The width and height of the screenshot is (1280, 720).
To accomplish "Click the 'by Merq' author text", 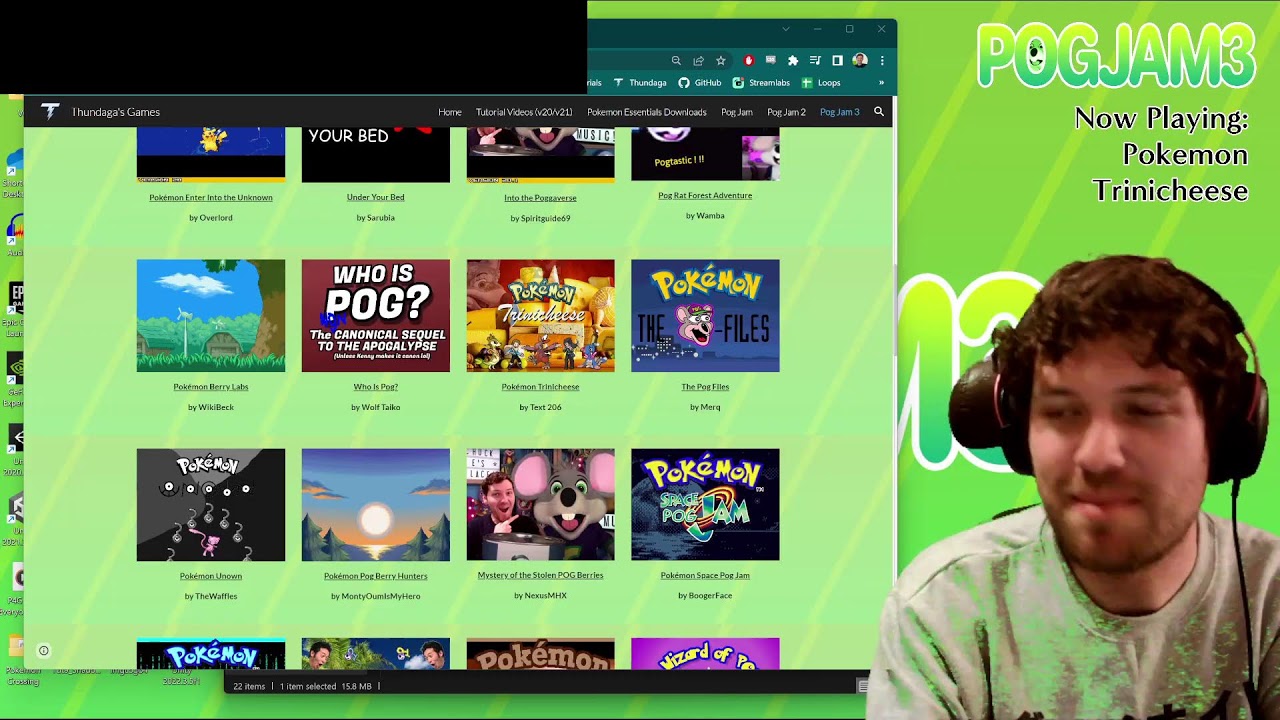I will pos(705,407).
